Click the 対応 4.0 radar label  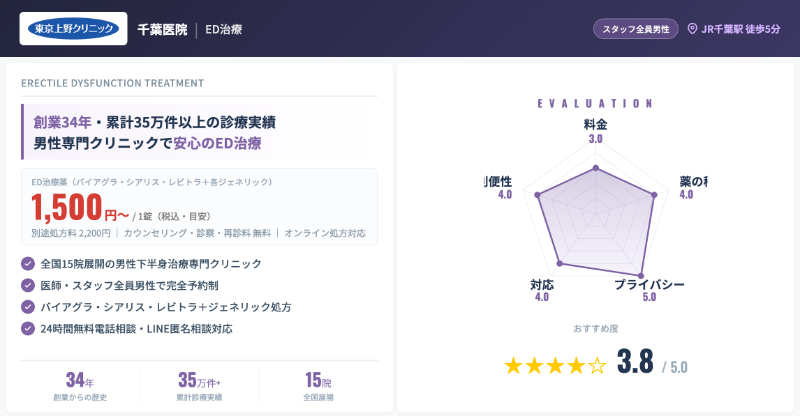tap(542, 290)
